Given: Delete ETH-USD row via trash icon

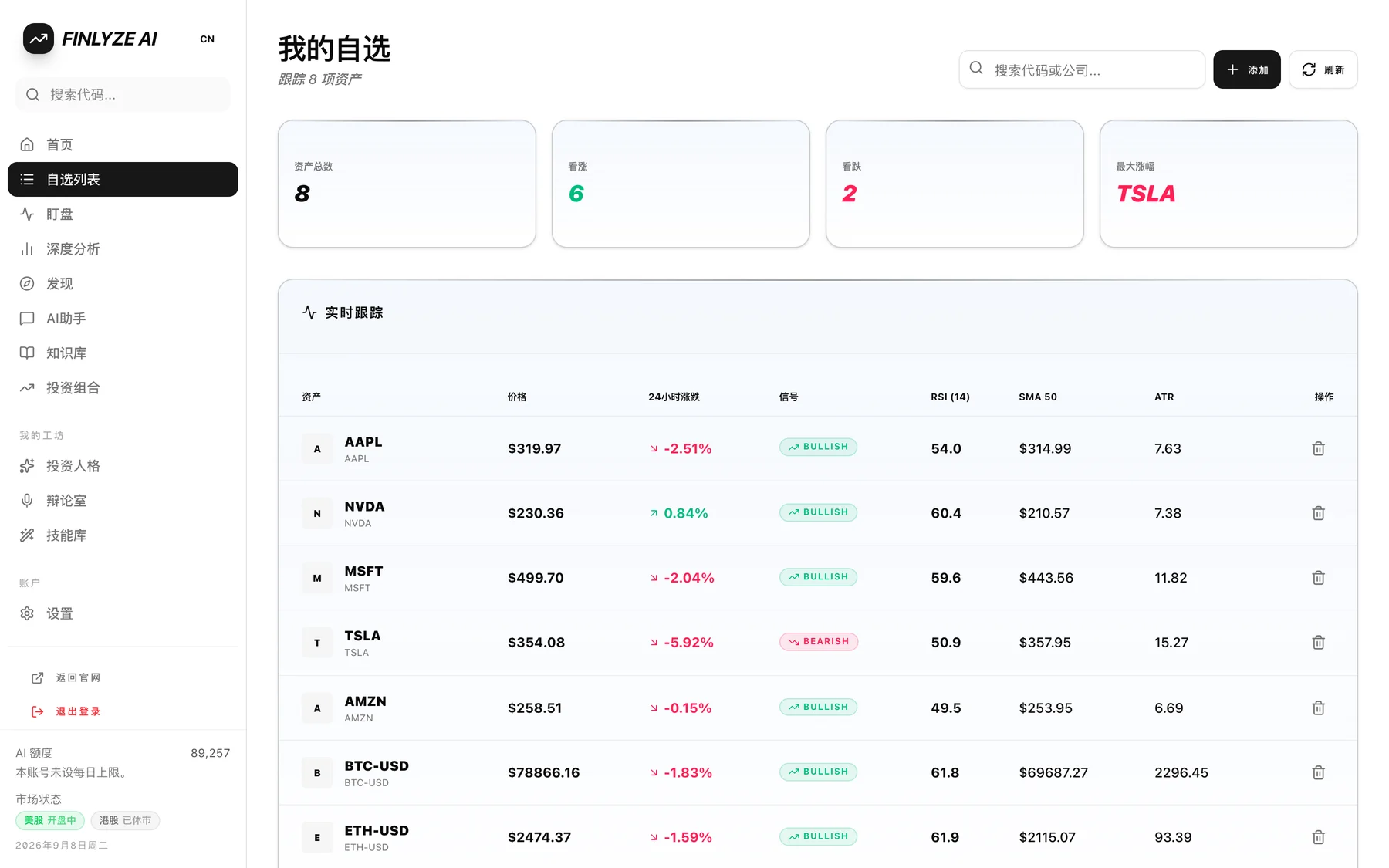Looking at the screenshot, I should pyautogui.click(x=1318, y=837).
